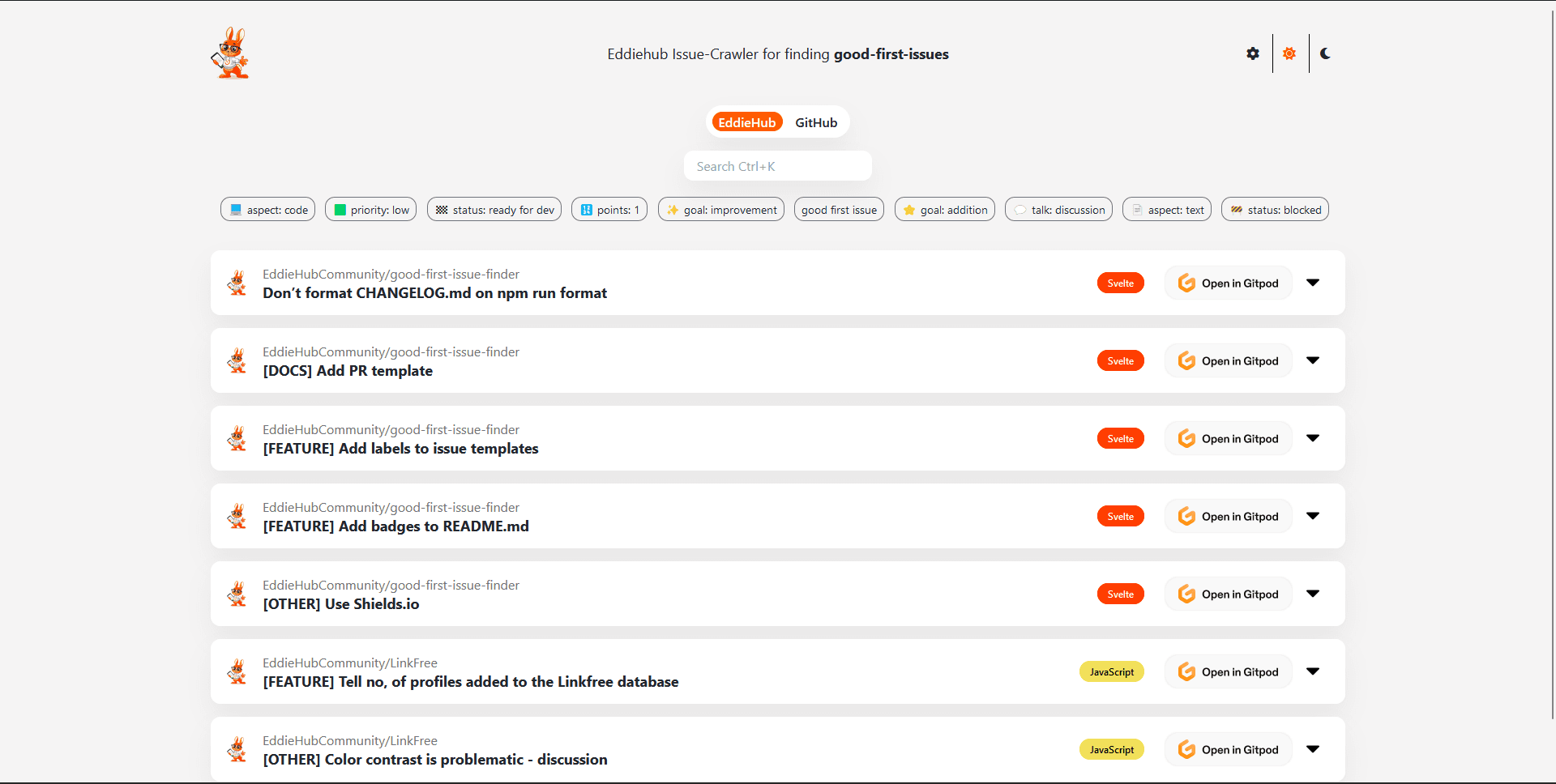Toggle the 'aspect: code' label filter
The width and height of the screenshot is (1556, 784).
(x=268, y=210)
